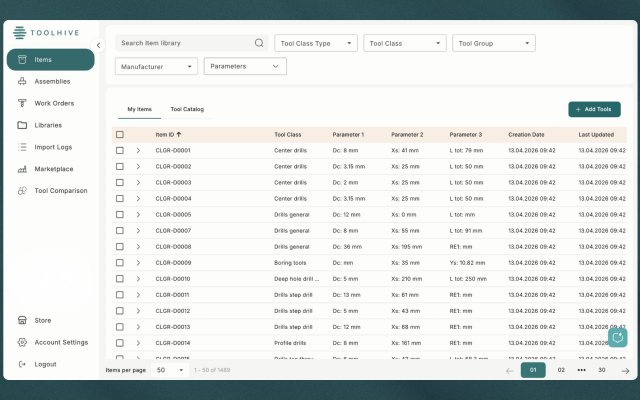
Task: Switch to the Tool Catalog tab
Action: pyautogui.click(x=187, y=109)
